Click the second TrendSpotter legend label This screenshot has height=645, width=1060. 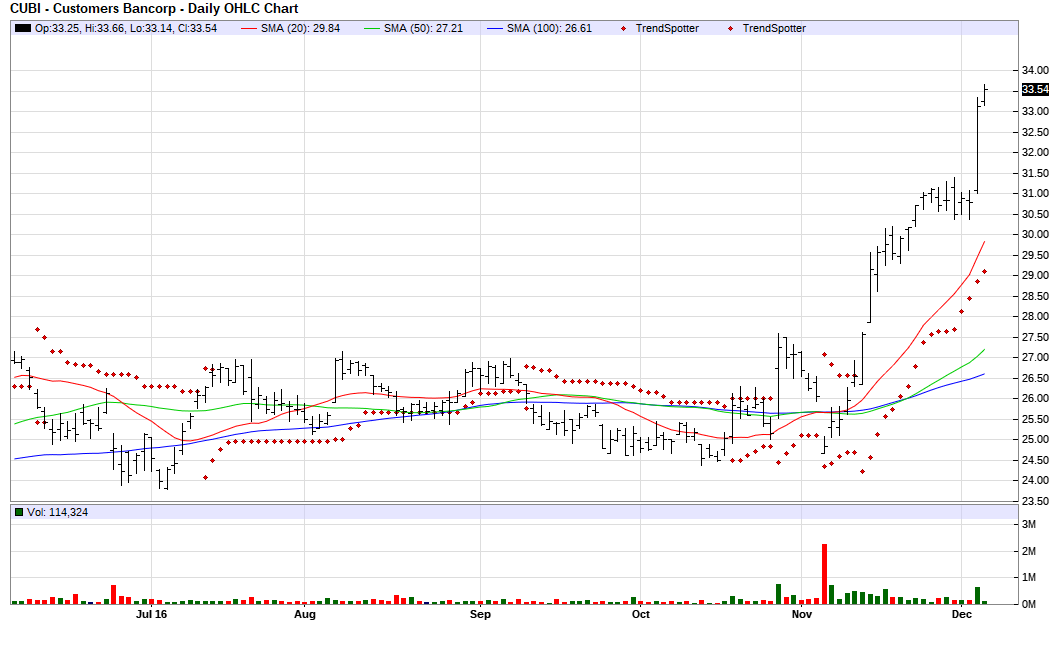tap(774, 28)
